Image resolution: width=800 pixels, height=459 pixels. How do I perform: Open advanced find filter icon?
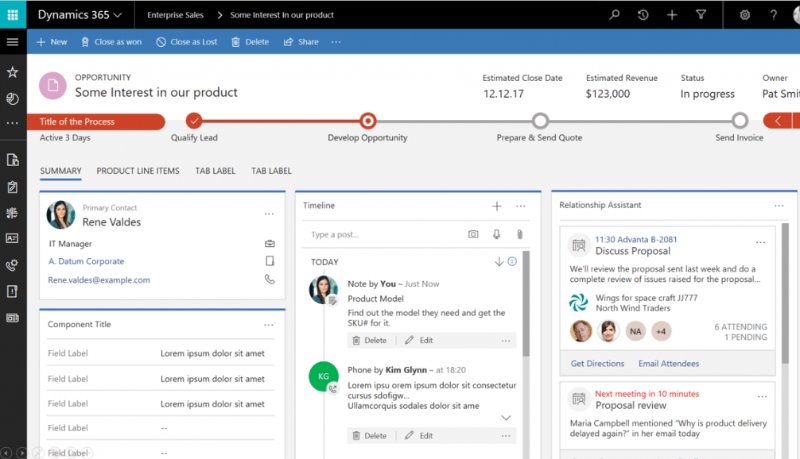tap(701, 15)
